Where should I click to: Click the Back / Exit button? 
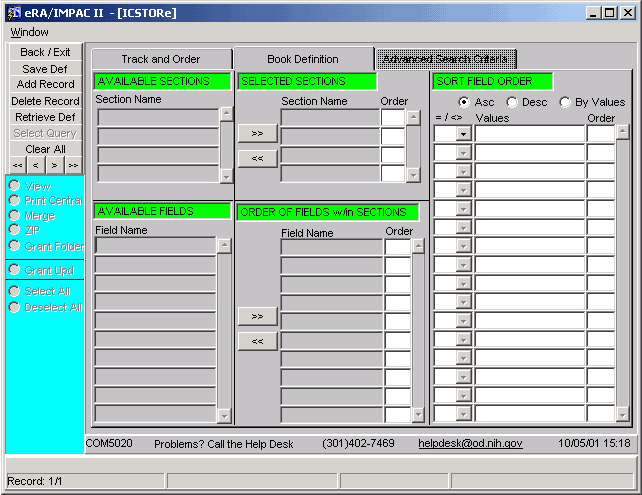pos(45,52)
